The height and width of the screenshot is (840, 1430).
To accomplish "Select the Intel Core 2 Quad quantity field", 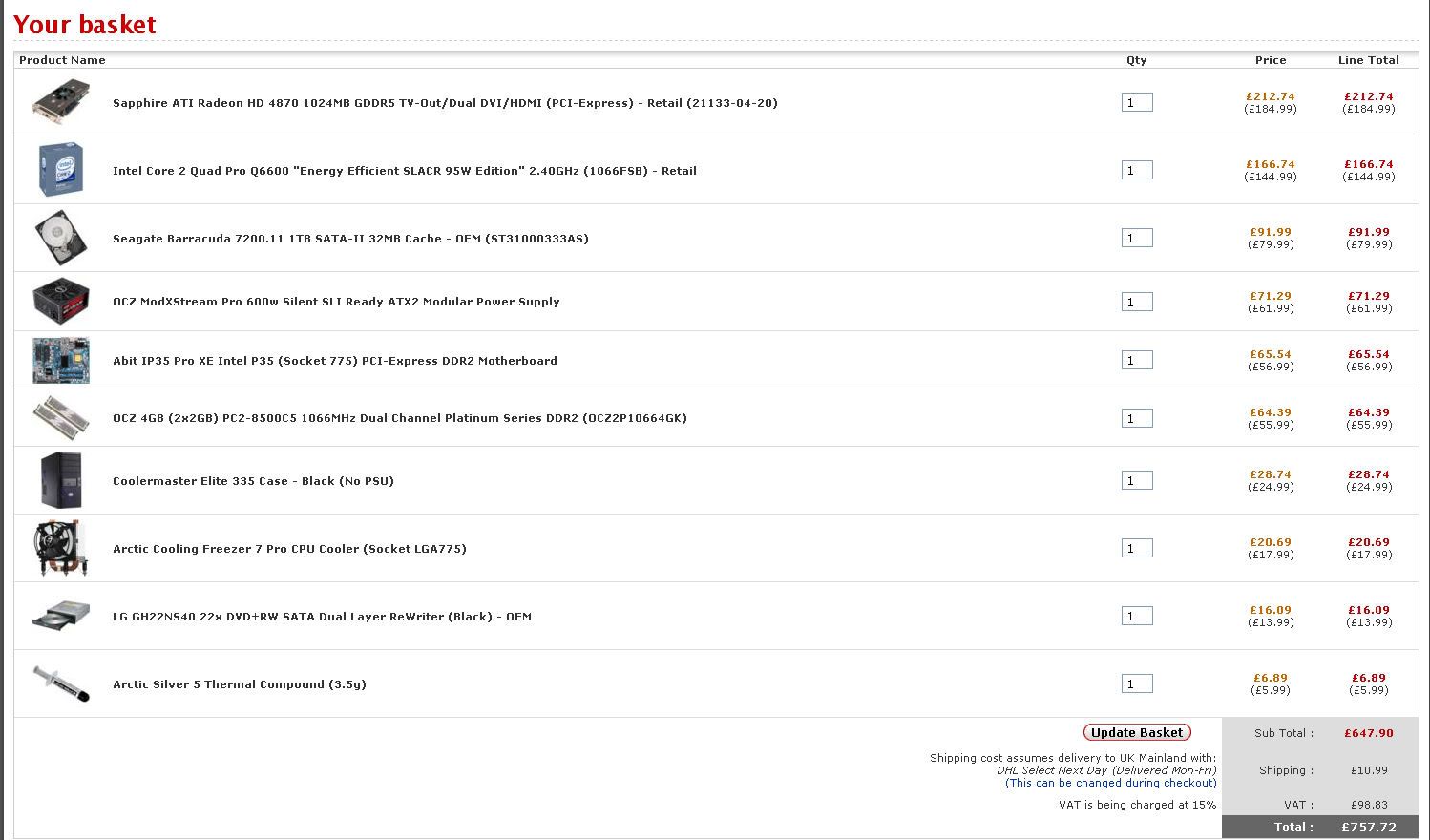I will 1137,170.
